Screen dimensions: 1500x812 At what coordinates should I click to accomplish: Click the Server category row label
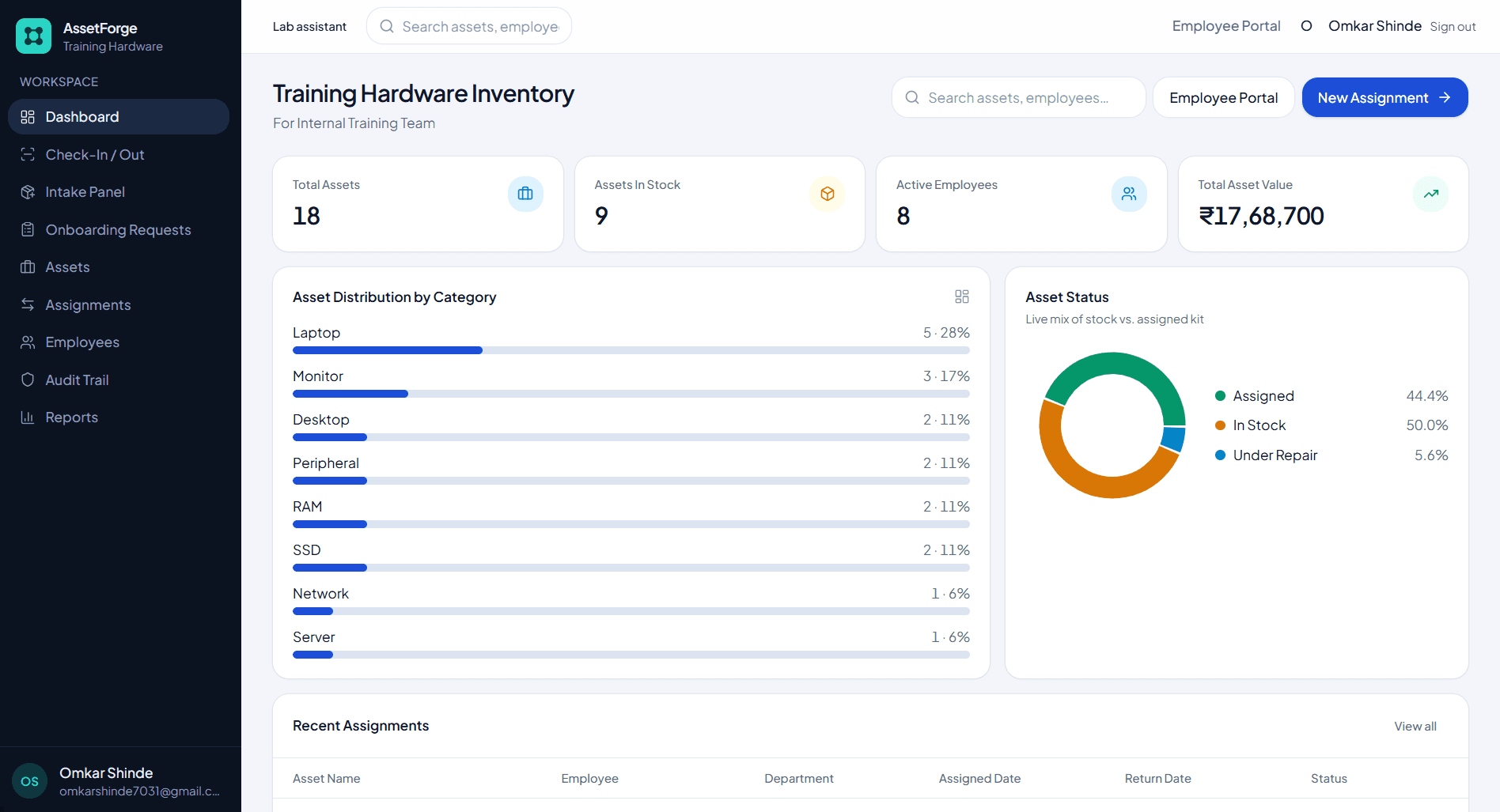click(x=314, y=637)
